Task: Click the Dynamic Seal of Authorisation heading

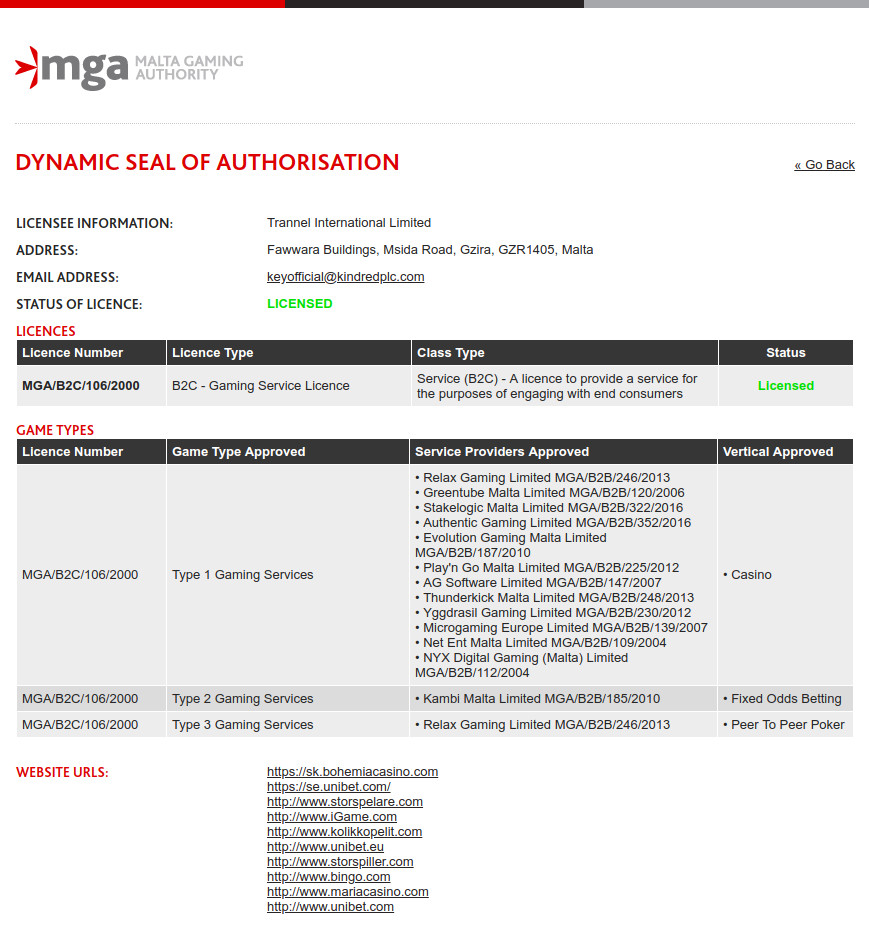Action: point(207,162)
